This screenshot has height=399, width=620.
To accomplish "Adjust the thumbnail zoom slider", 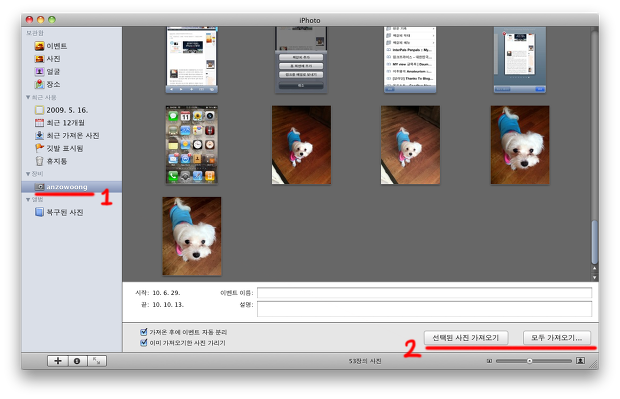I will point(529,361).
